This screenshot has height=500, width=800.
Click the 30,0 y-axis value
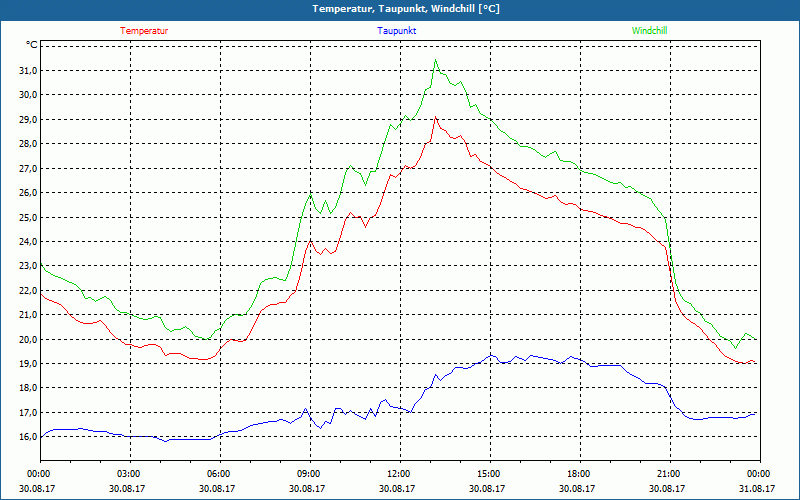tap(28, 95)
